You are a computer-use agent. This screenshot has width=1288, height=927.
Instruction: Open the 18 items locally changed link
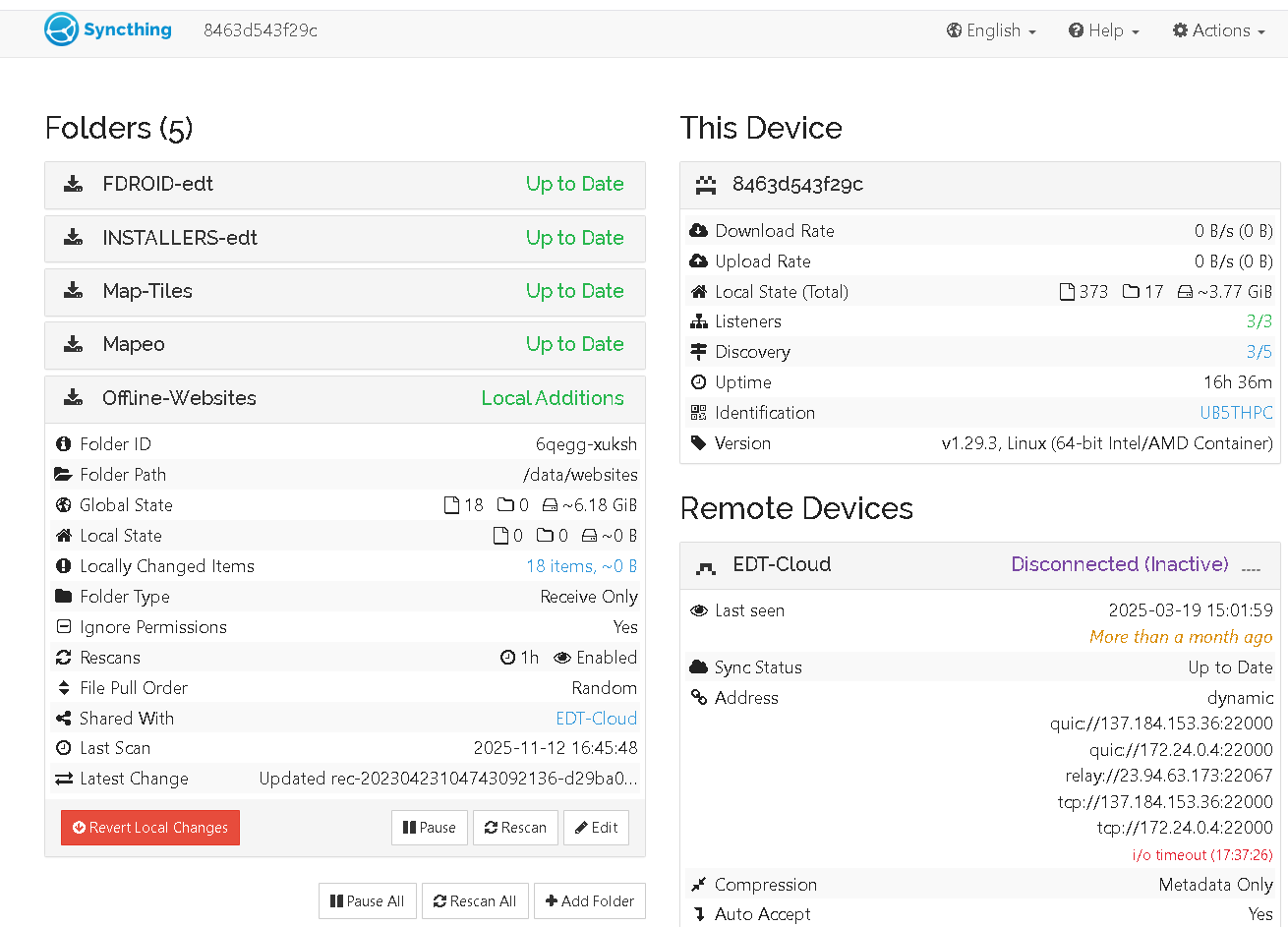[581, 566]
